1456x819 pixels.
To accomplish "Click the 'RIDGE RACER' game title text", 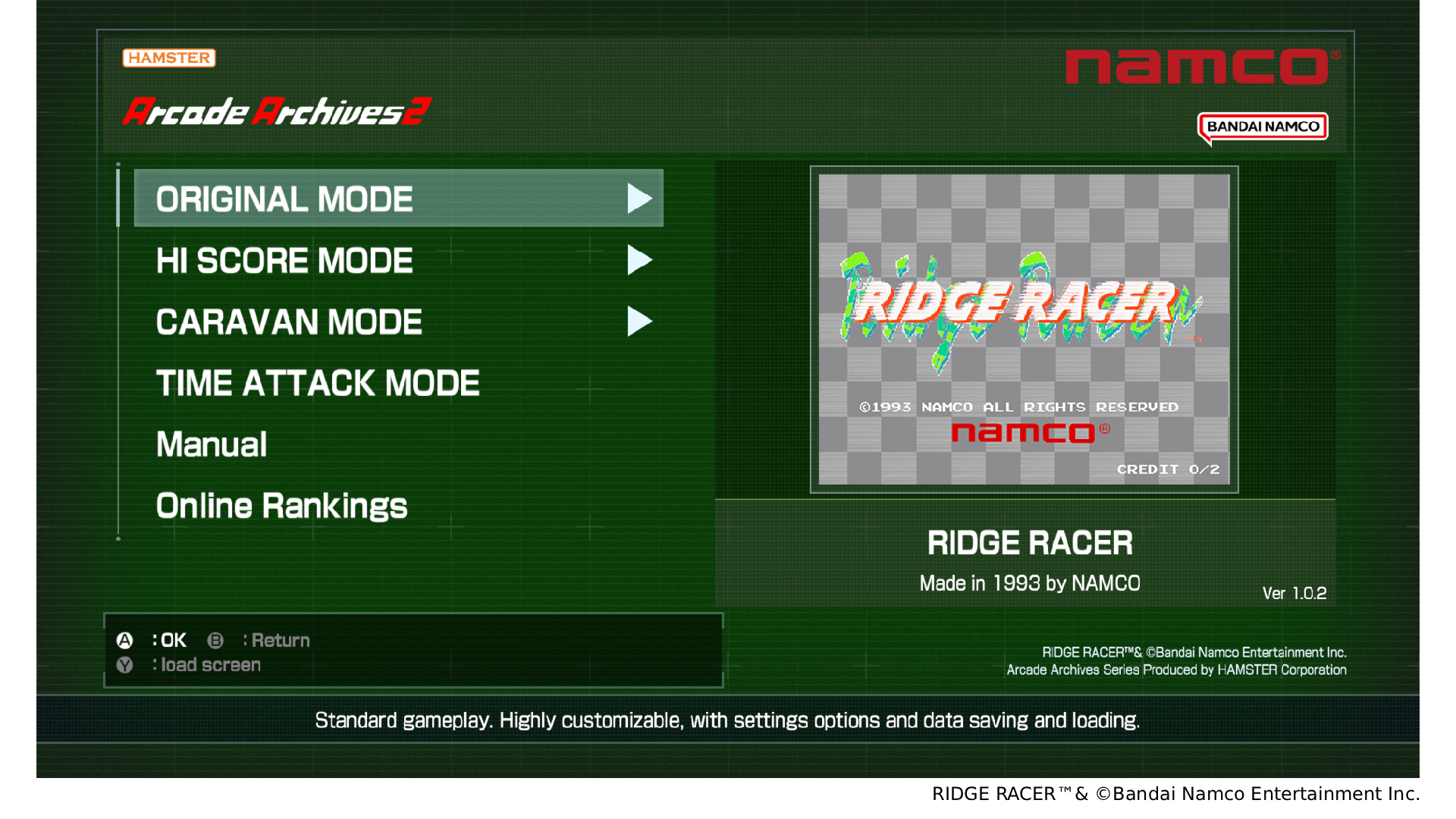I will click(x=1030, y=543).
